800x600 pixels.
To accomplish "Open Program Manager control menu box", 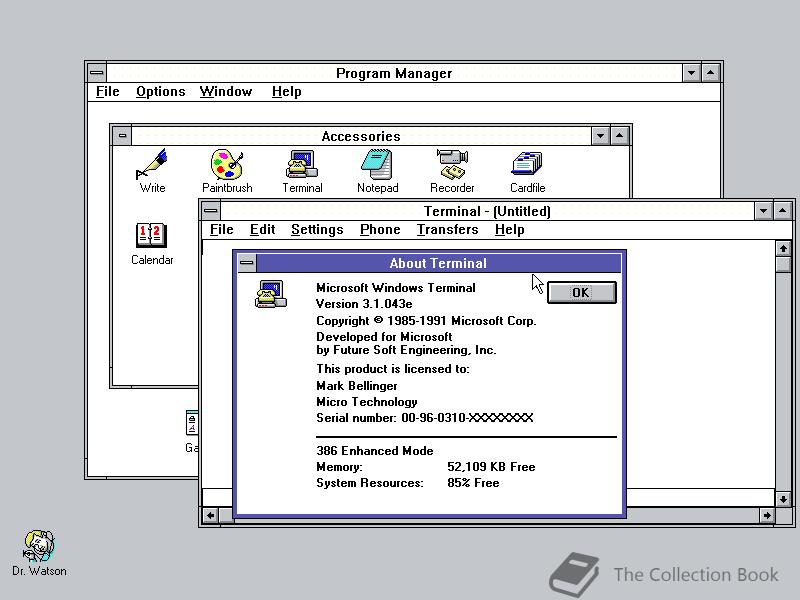I will coord(97,73).
